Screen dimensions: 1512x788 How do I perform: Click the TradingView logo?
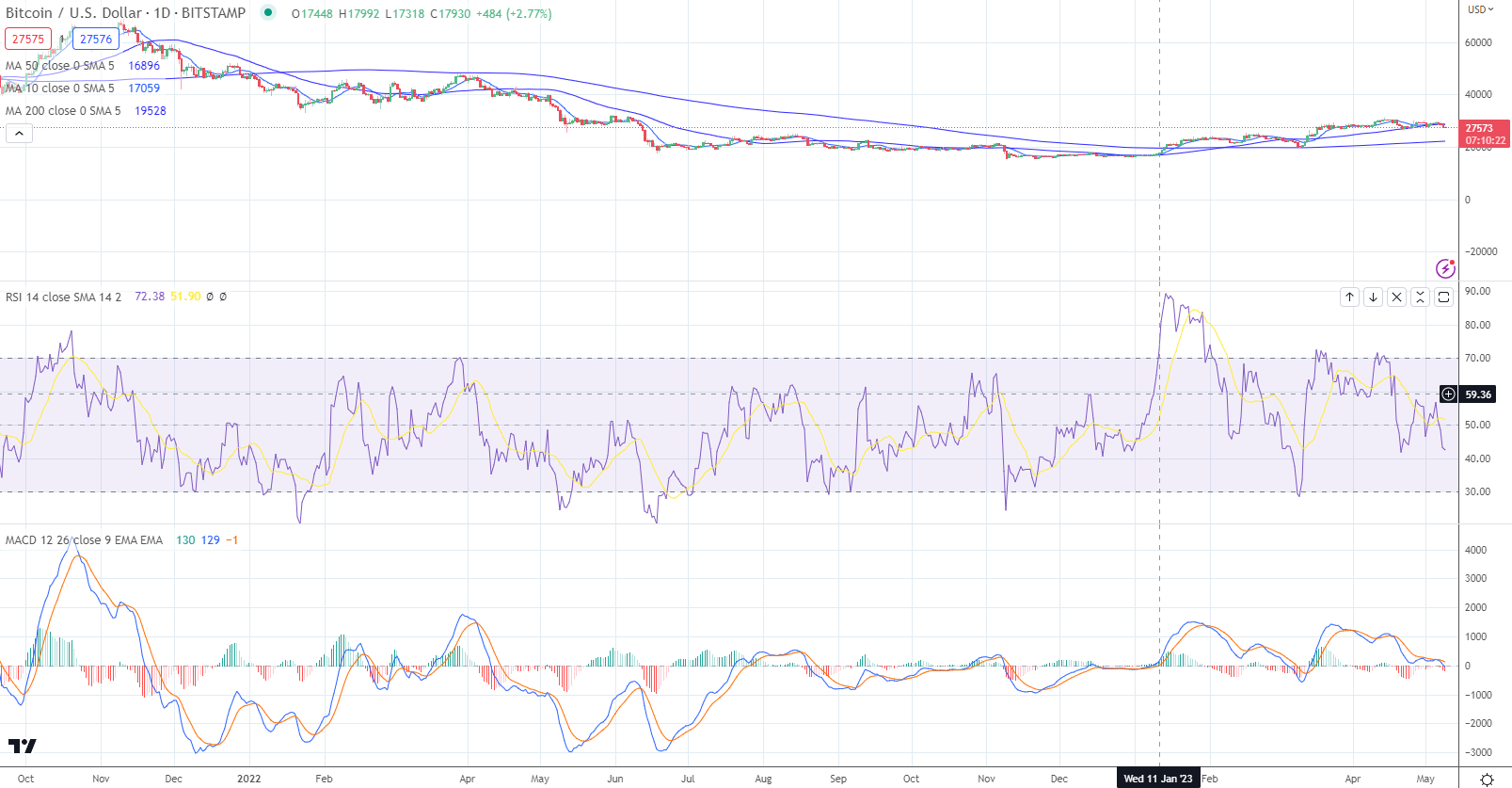pos(23,746)
